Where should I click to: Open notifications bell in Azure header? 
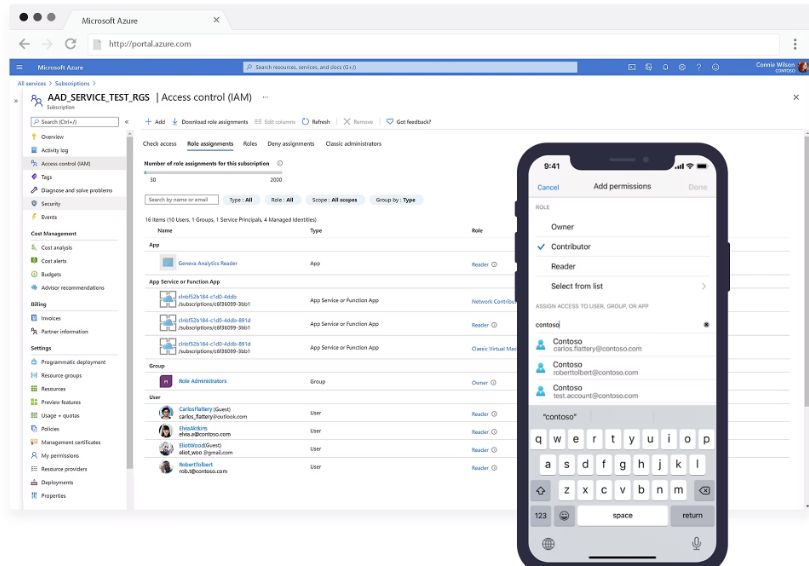click(x=666, y=67)
